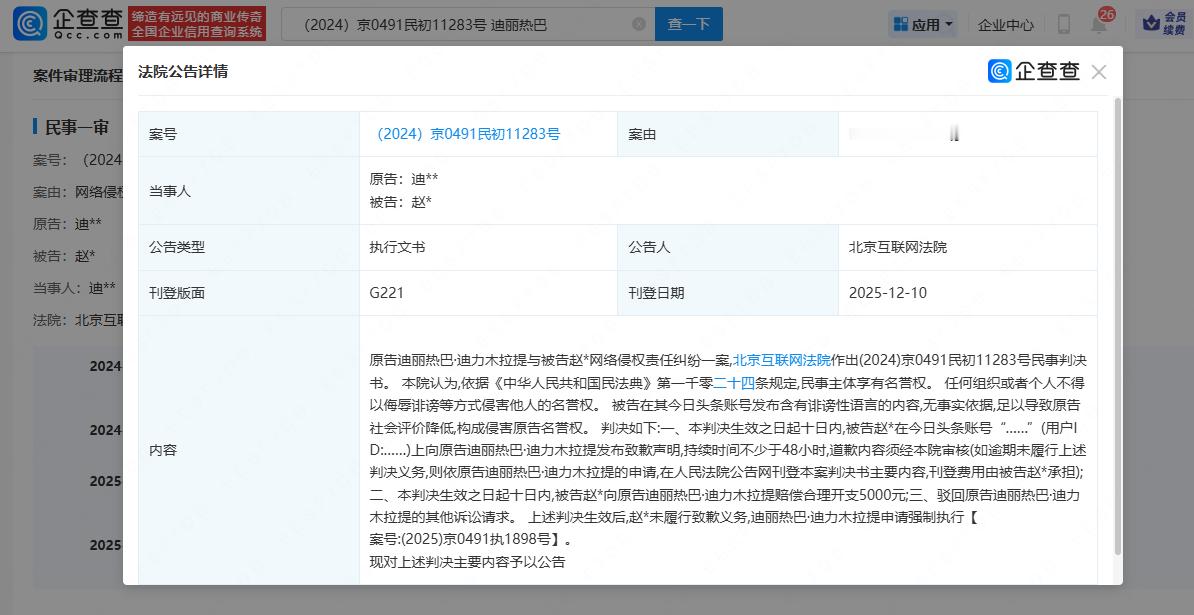This screenshot has height=615, width=1194.
Task: Click the Qcc.com logo in header
Action: (x=68, y=23)
